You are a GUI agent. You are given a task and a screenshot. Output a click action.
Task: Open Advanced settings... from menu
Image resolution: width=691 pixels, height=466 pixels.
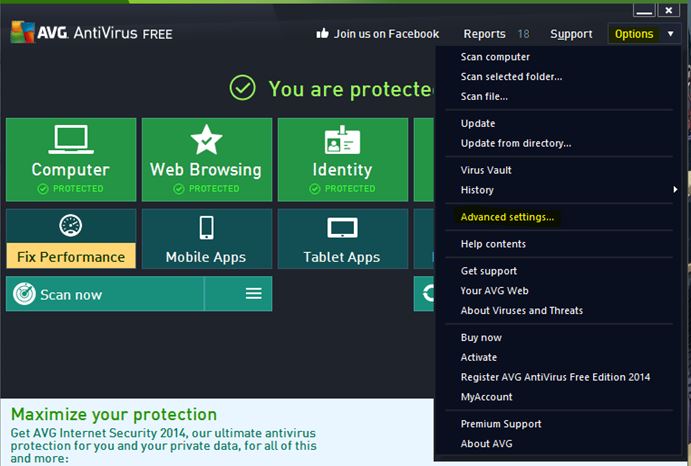click(507, 217)
